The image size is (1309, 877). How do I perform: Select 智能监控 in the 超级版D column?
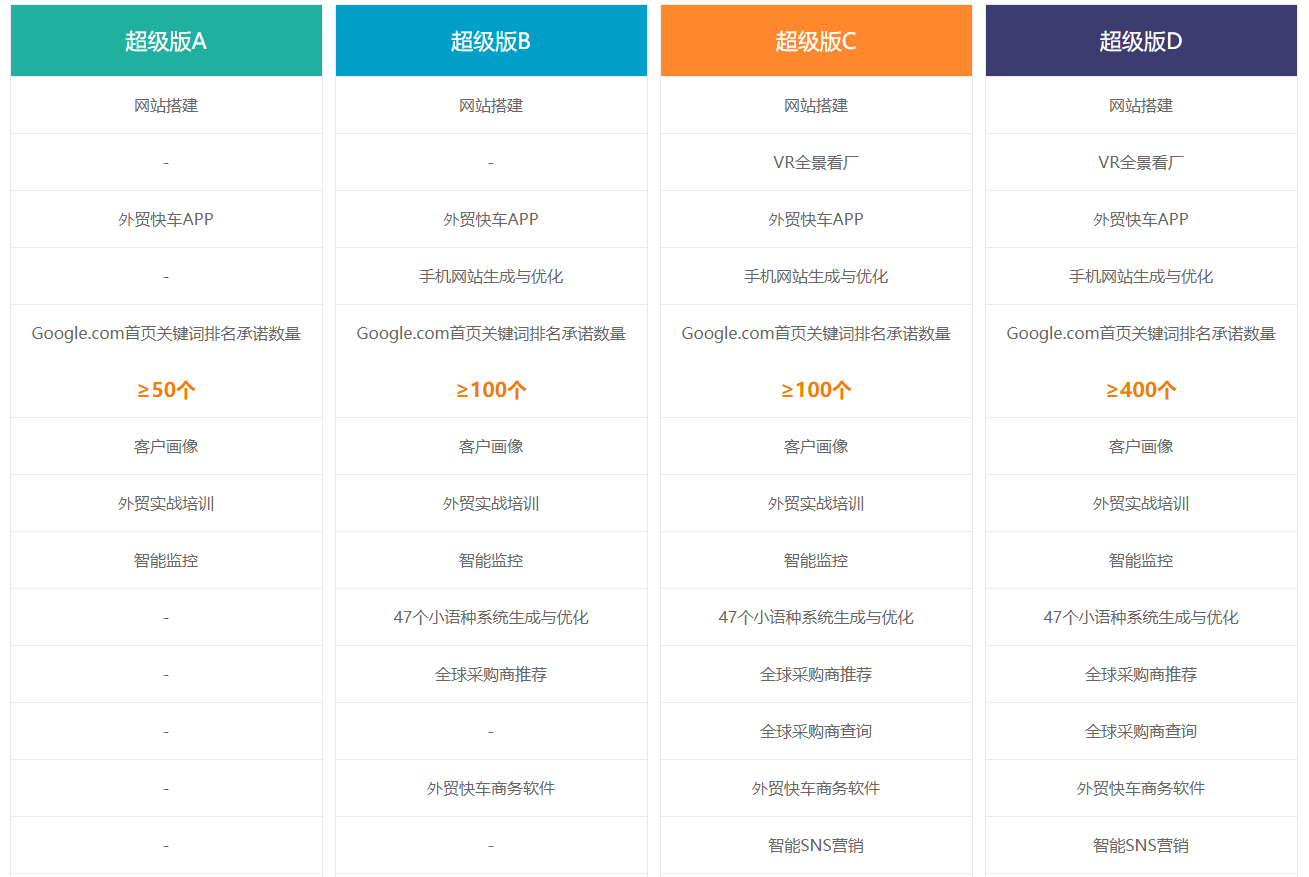(x=1141, y=560)
